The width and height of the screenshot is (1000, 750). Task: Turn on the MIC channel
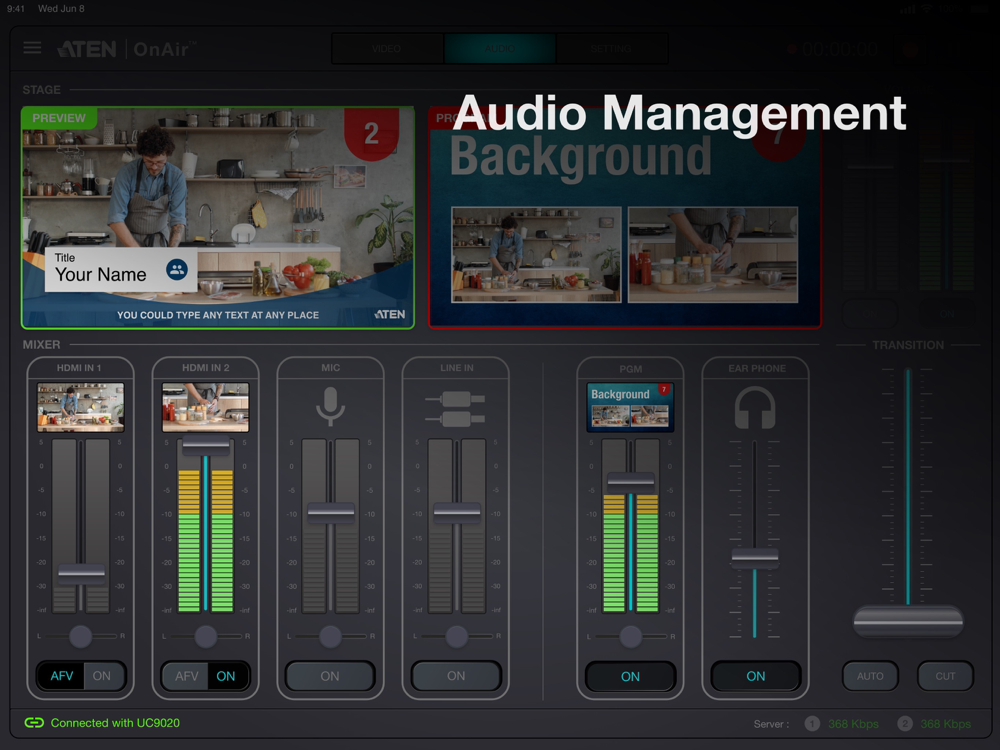click(330, 676)
